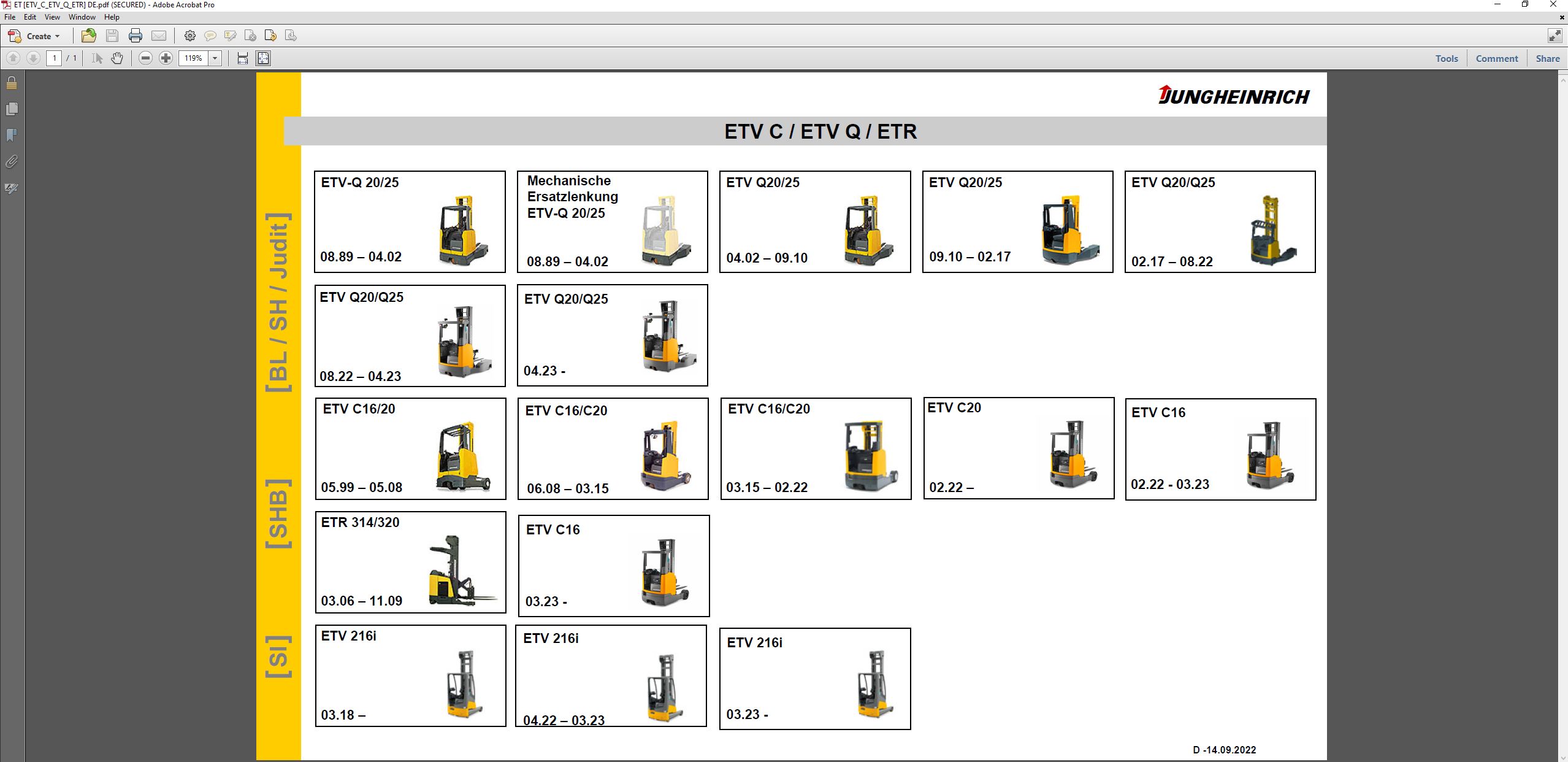1568x762 pixels.
Task: Open ETV C16/C20 03.15 – 02.22 card
Action: point(816,448)
